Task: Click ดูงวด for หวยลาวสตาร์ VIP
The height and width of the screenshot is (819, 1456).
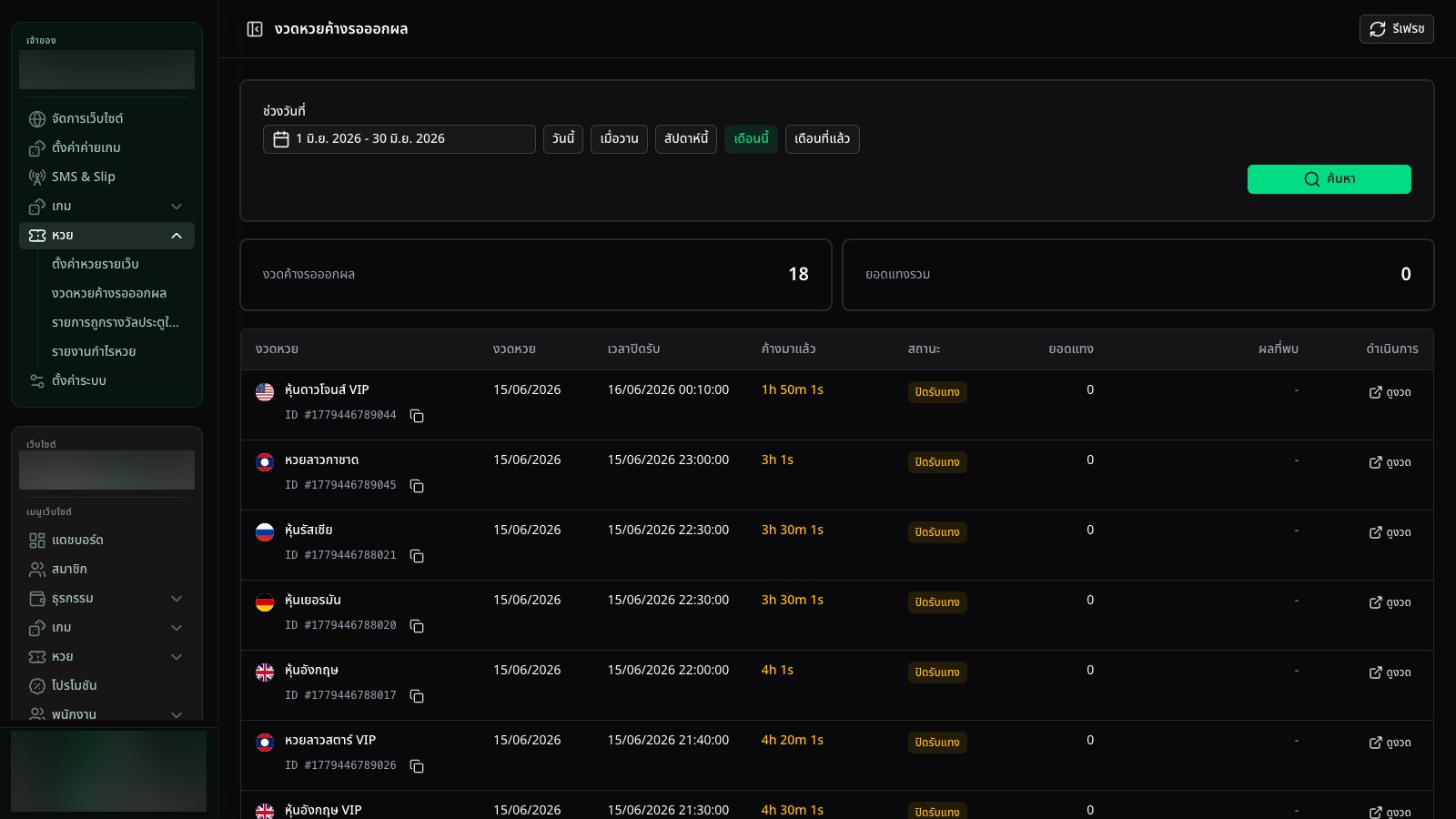Action: pos(1390,743)
